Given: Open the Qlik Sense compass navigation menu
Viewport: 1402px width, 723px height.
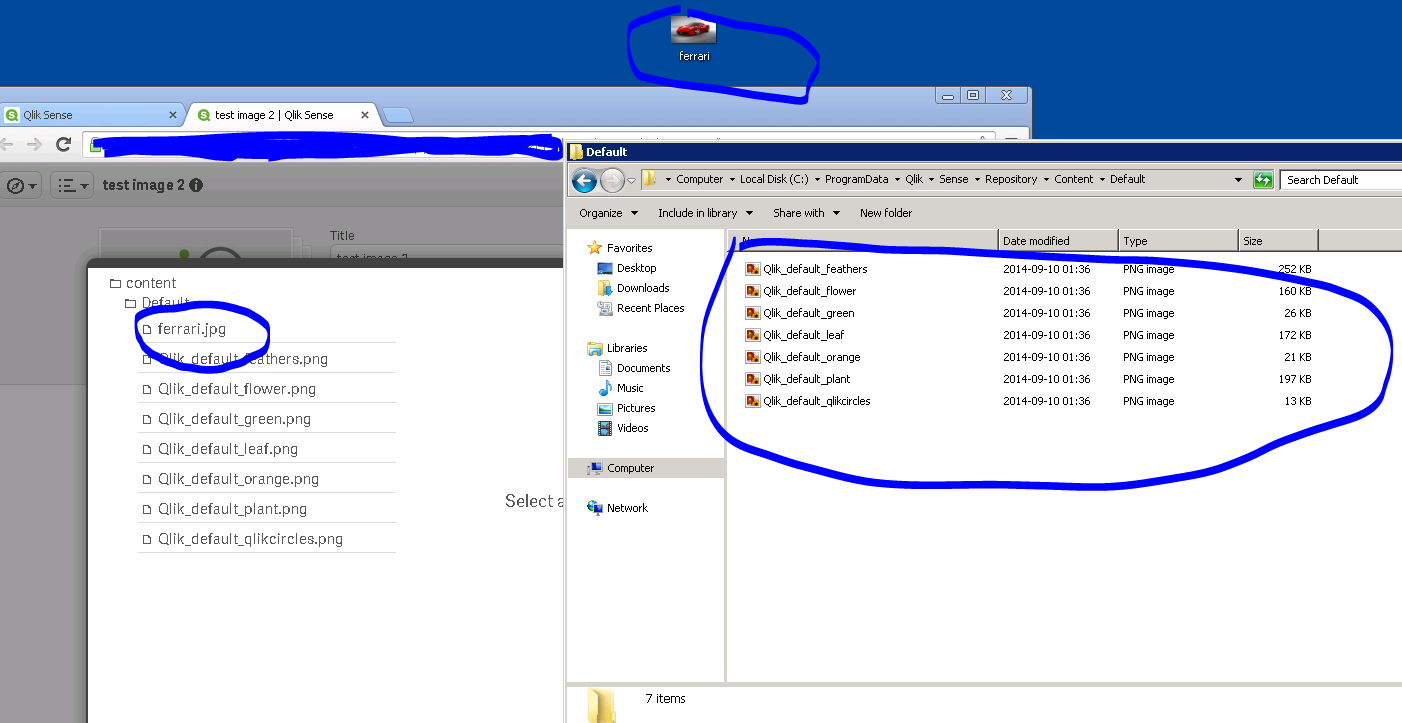Looking at the screenshot, I should pos(21,185).
